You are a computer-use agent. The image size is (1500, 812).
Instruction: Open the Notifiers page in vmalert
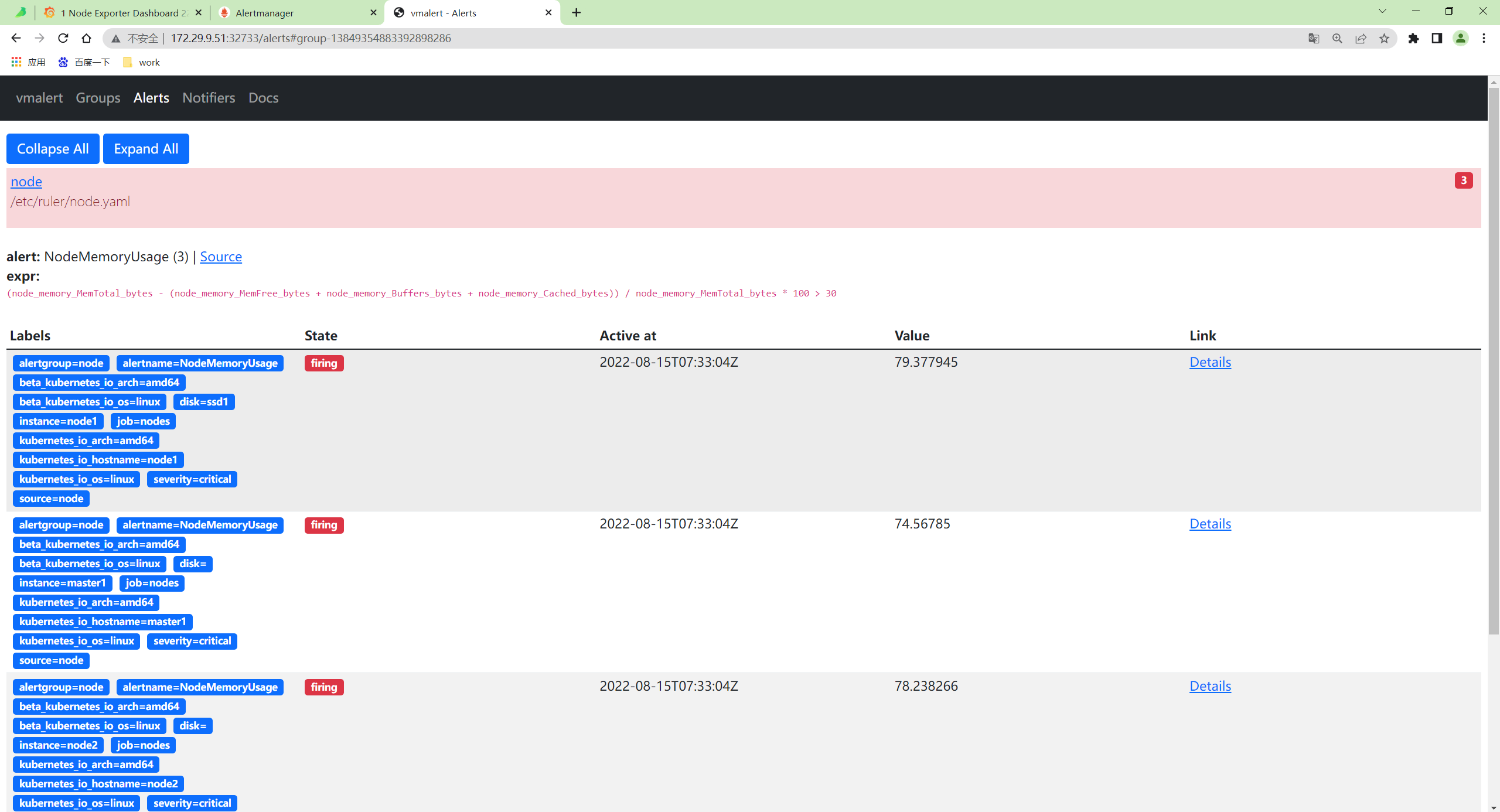point(209,98)
